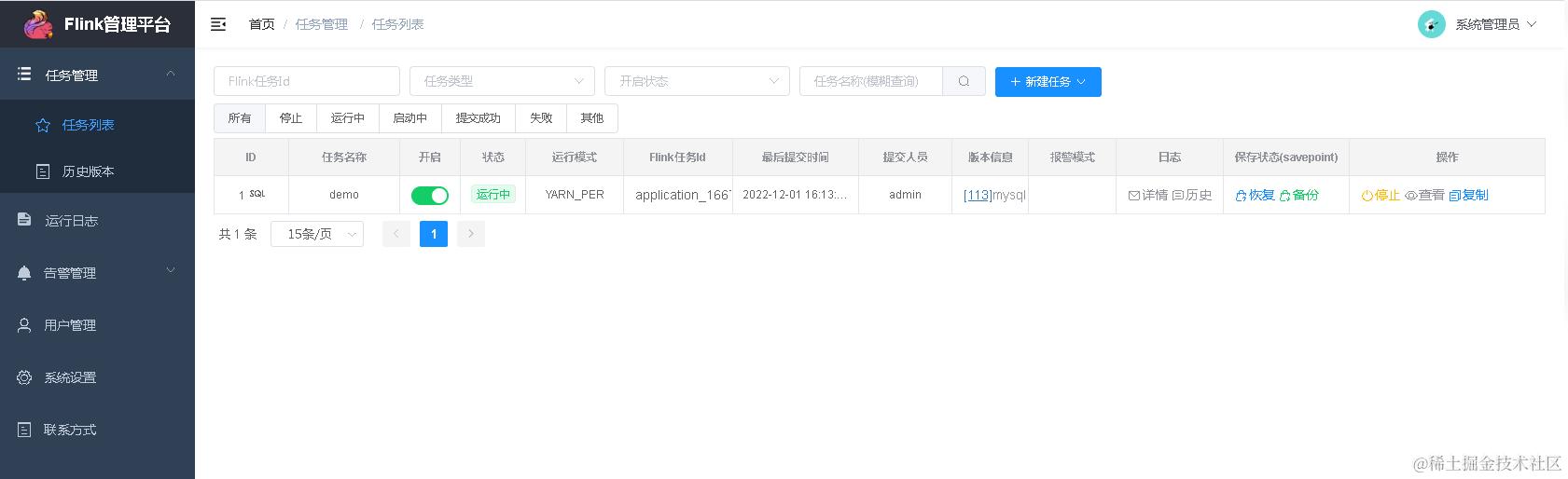Image resolution: width=1568 pixels, height=479 pixels.
Task: Open 用户管理 in the sidebar
Action: [x=97, y=325]
